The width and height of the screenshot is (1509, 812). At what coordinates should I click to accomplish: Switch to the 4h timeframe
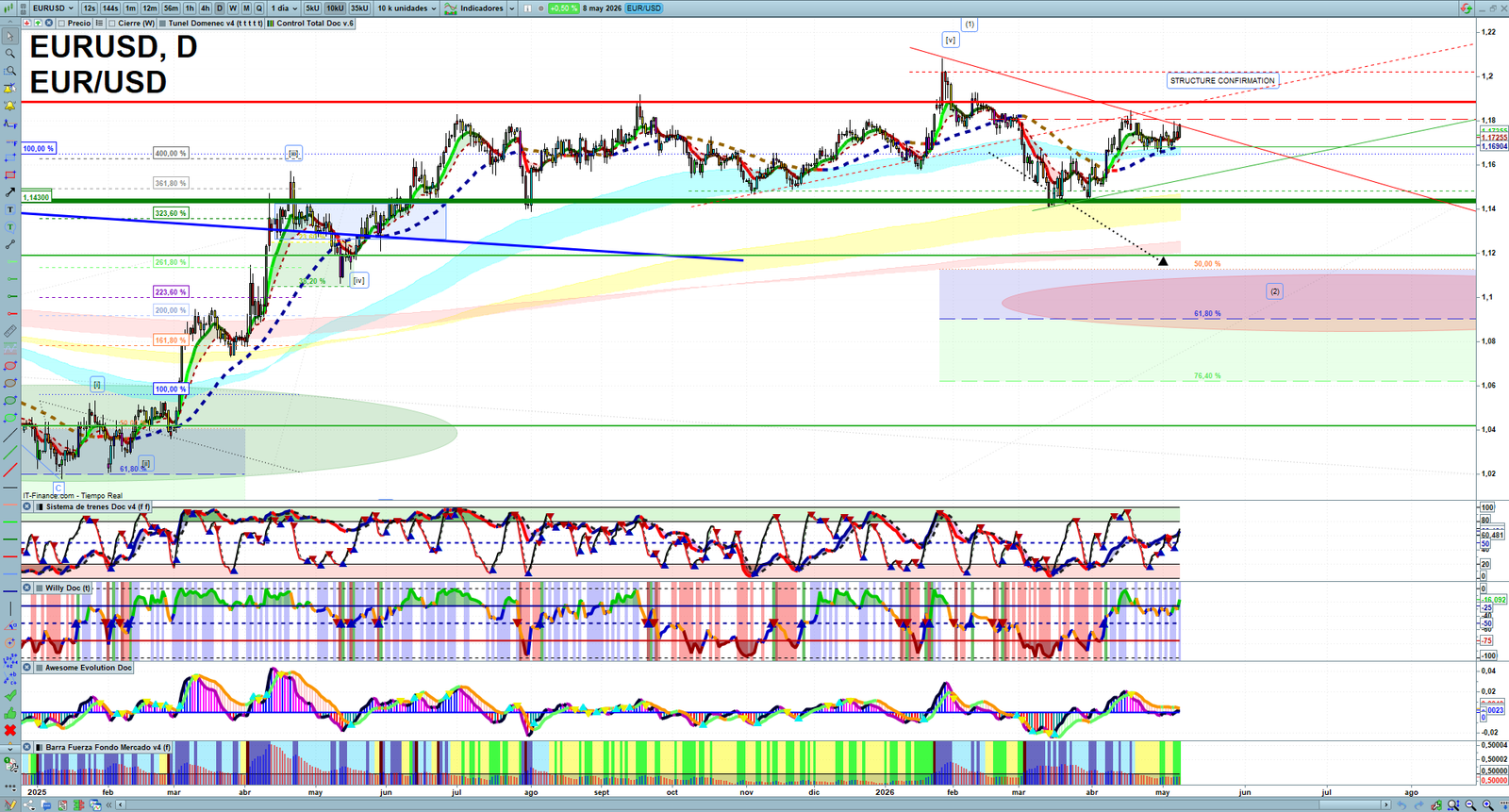tap(206, 8)
